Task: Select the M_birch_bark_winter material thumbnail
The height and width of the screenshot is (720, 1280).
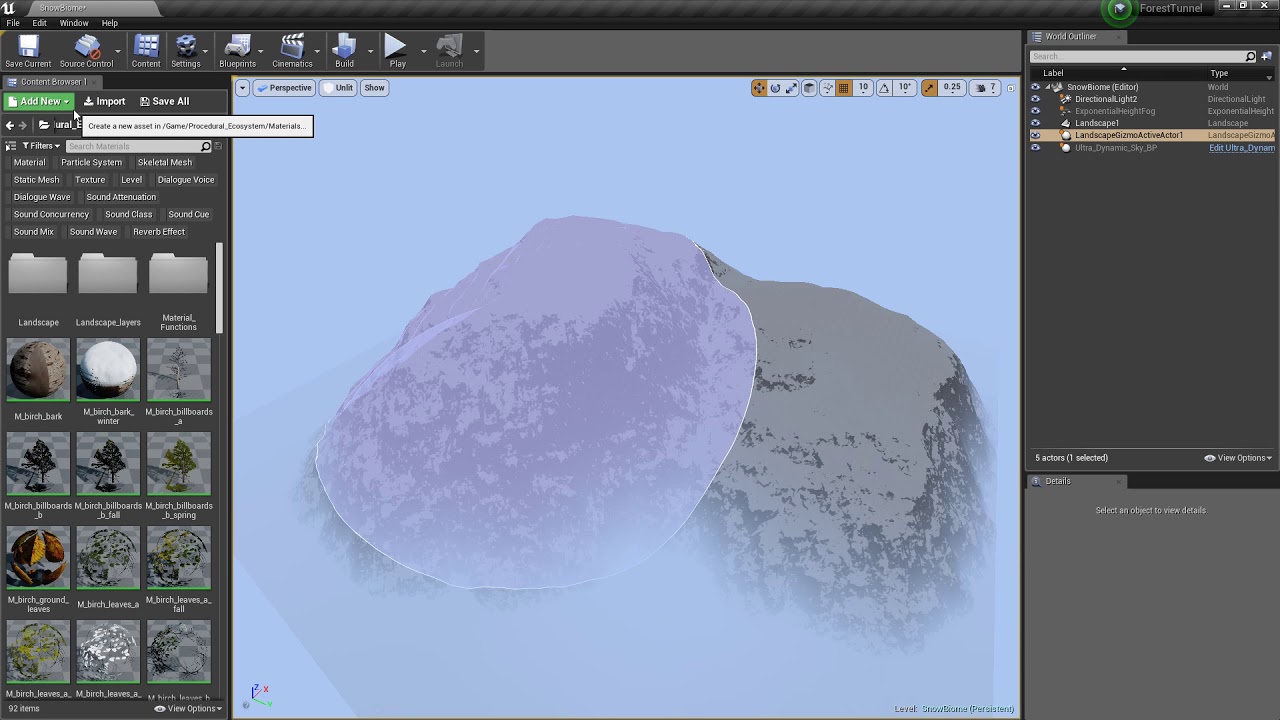Action: tap(108, 369)
